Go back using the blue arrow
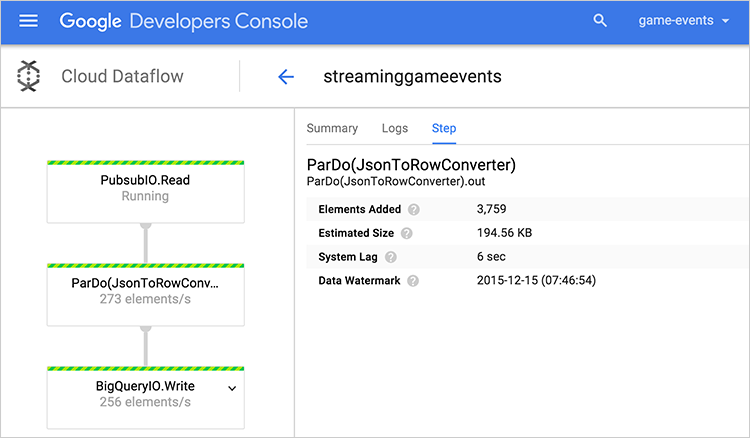 tap(286, 77)
